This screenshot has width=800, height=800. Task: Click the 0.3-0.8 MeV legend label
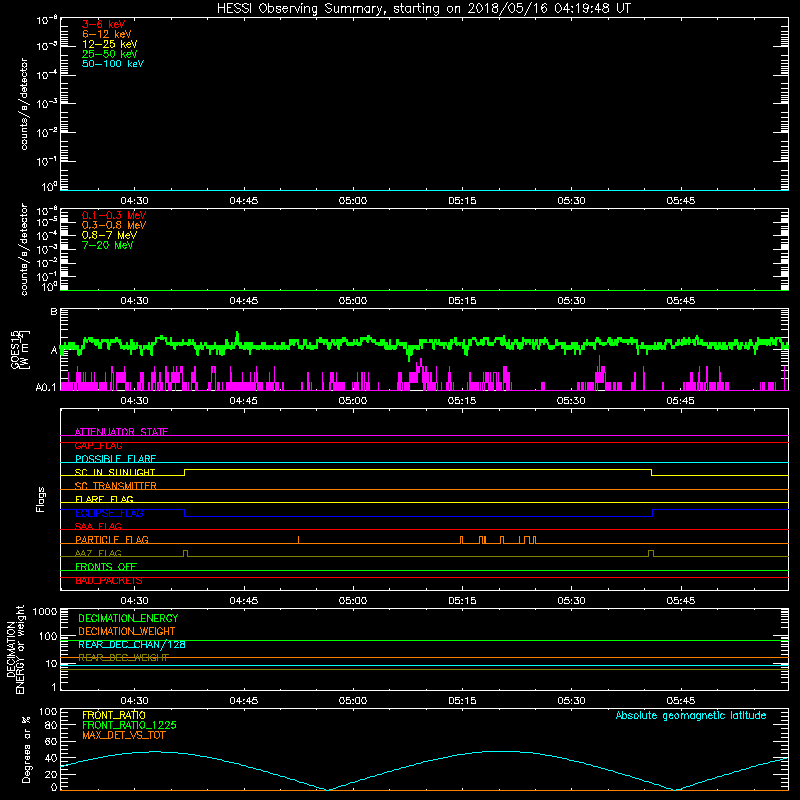pos(114,225)
